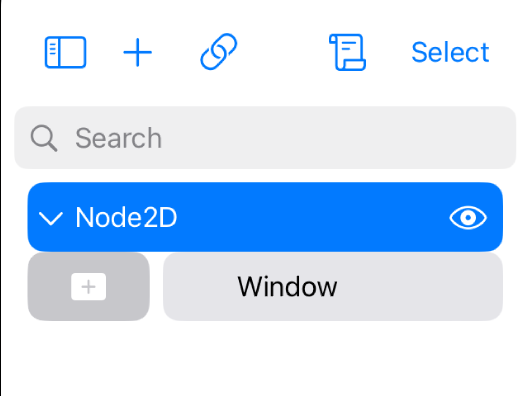Viewport: 524px width, 396px height.
Task: Click the Window node button
Action: point(333,286)
